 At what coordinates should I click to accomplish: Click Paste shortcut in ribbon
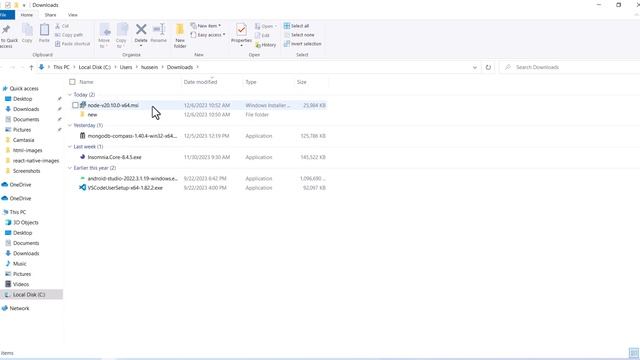[x=73, y=44]
